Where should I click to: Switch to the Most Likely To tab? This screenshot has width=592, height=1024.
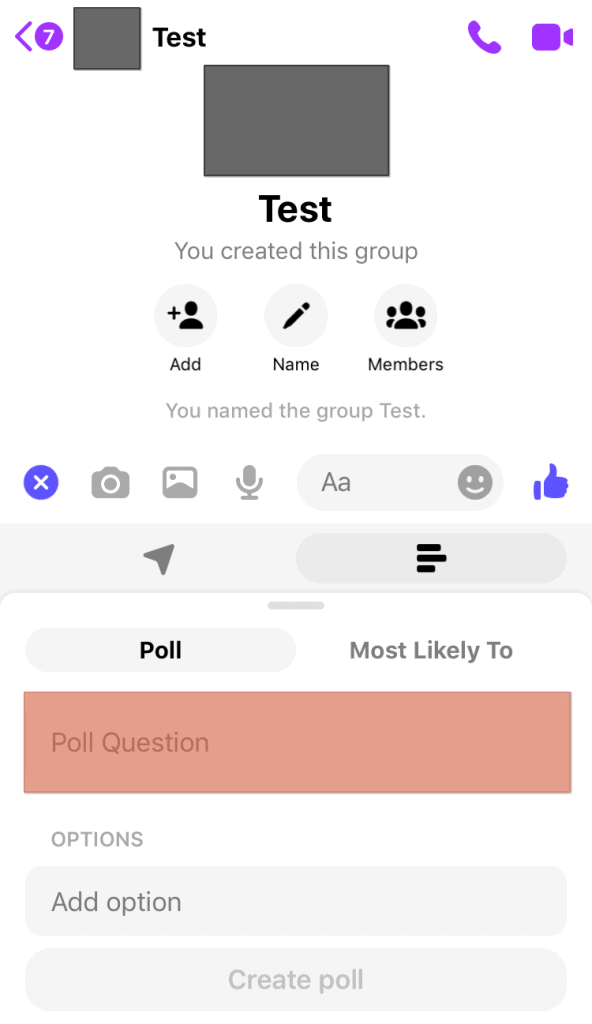pyautogui.click(x=431, y=650)
